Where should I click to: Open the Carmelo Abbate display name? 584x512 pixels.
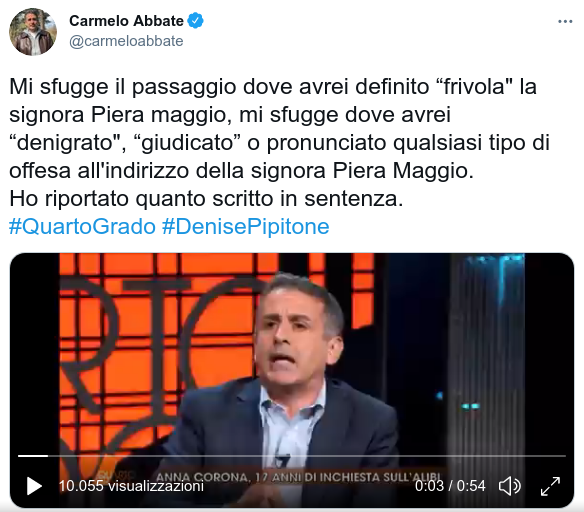126,21
